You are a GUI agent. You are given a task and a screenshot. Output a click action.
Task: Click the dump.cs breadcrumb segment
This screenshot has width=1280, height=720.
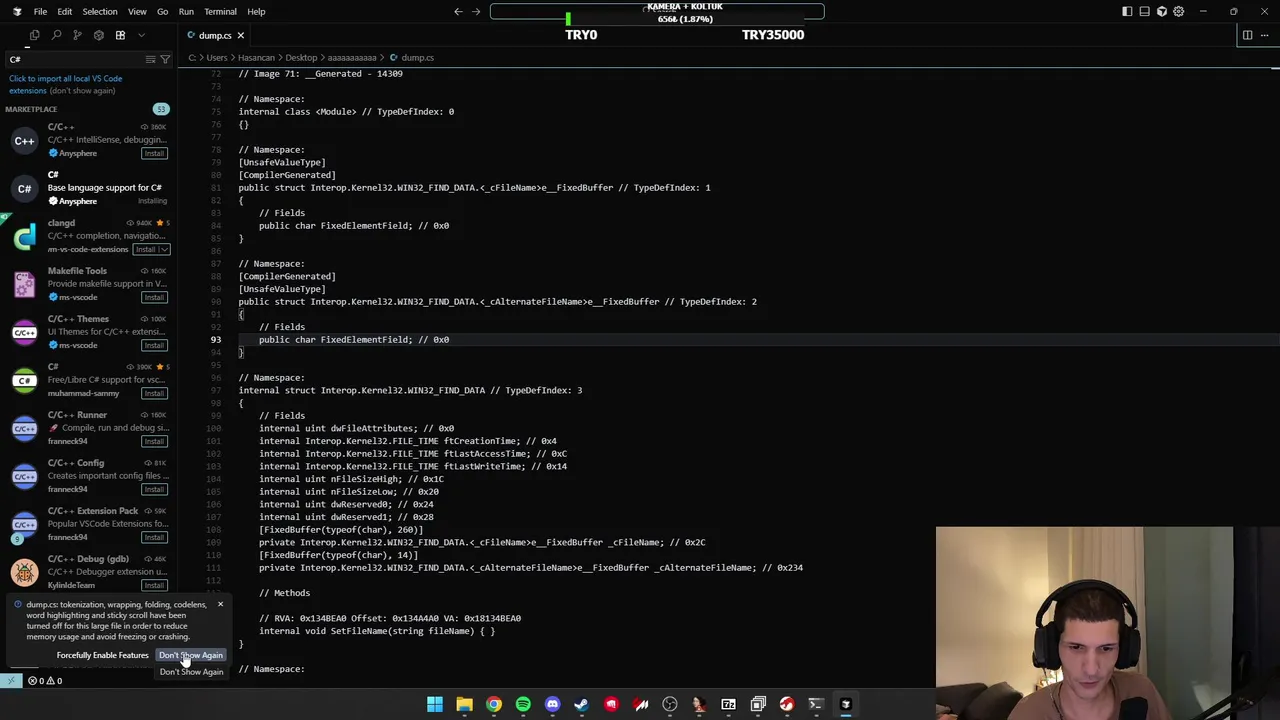coord(417,58)
